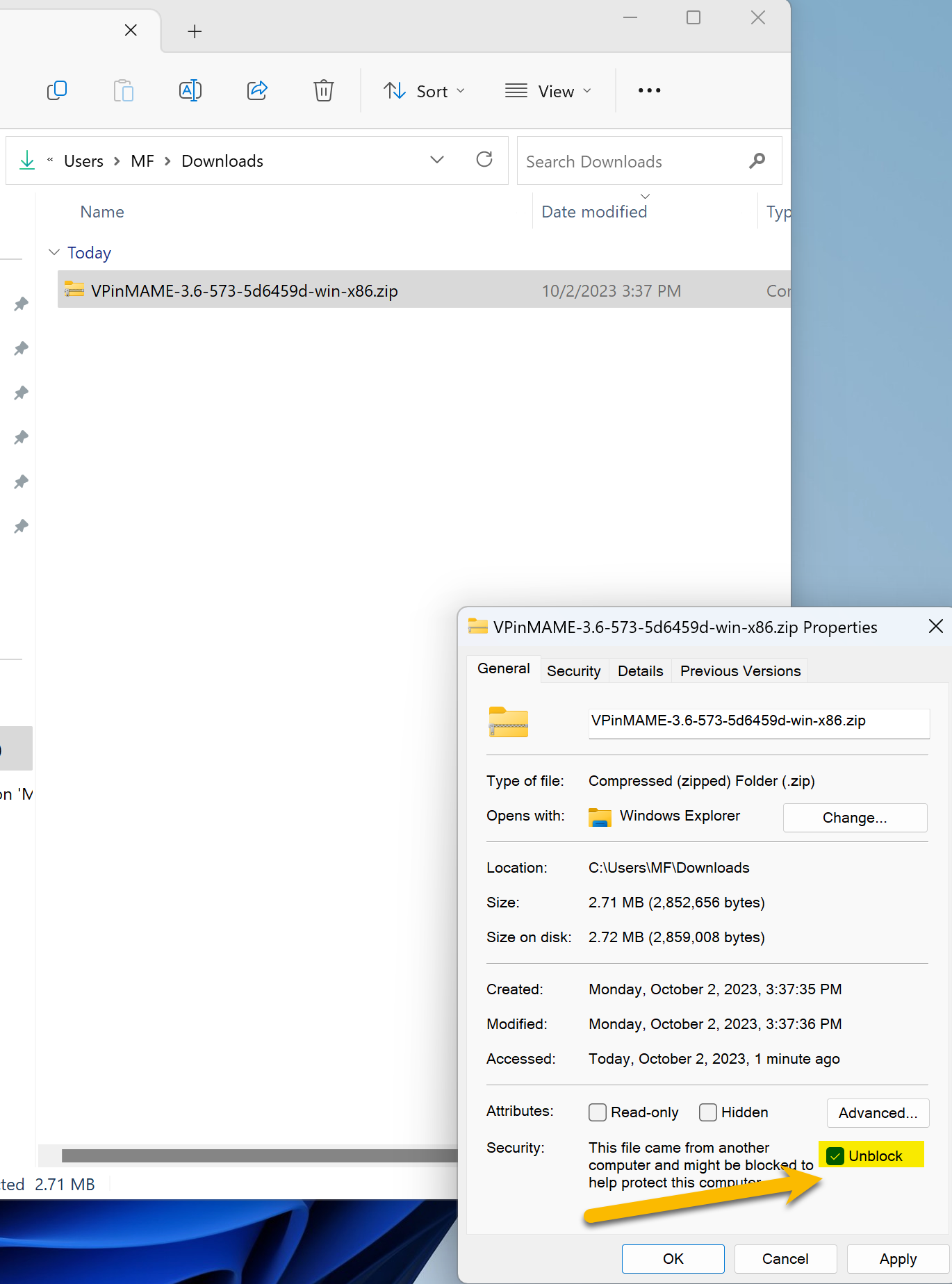Select VPinMAME zip file in list
The height and width of the screenshot is (1284, 952).
(424, 290)
